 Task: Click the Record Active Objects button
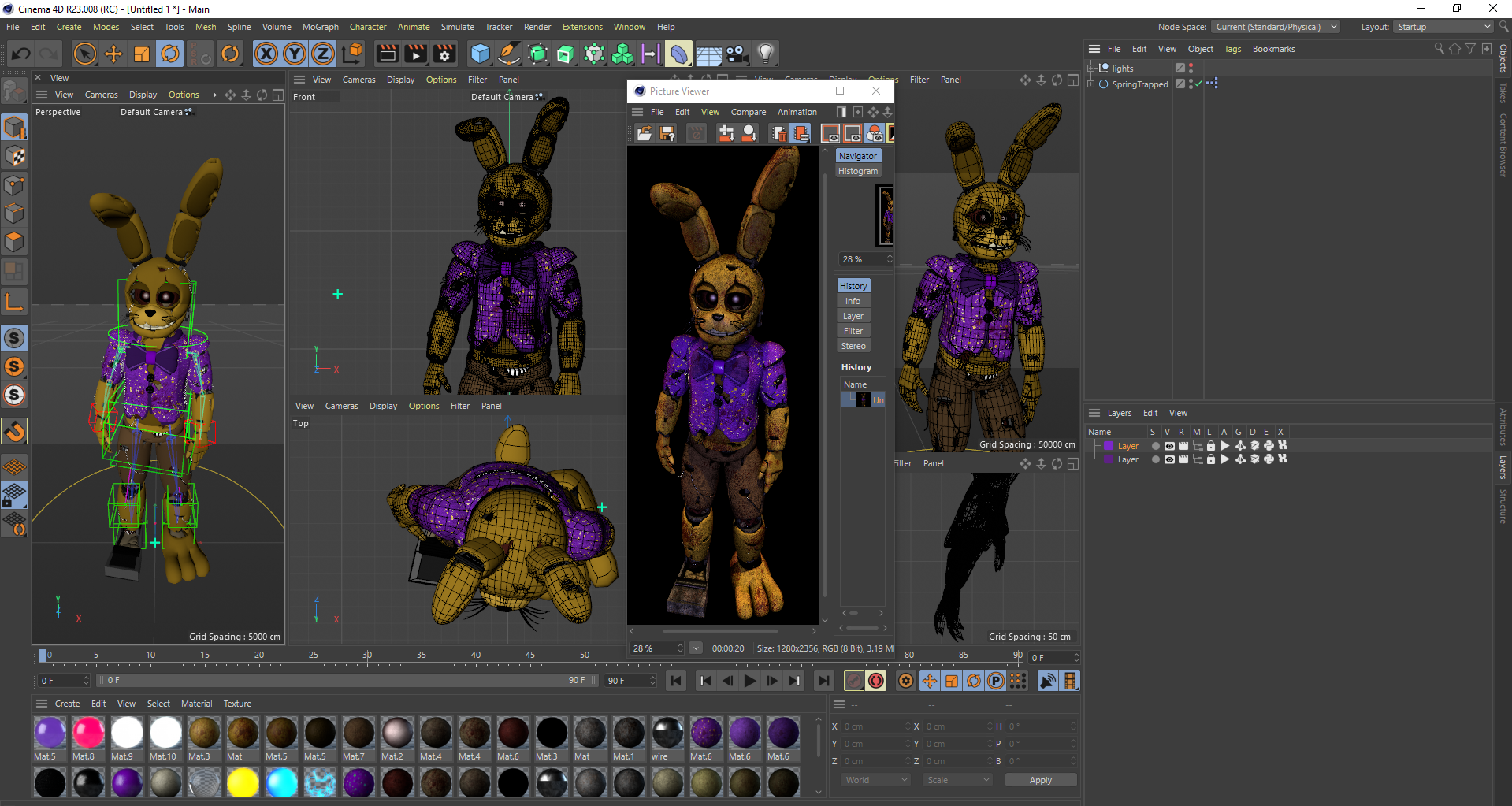853,681
